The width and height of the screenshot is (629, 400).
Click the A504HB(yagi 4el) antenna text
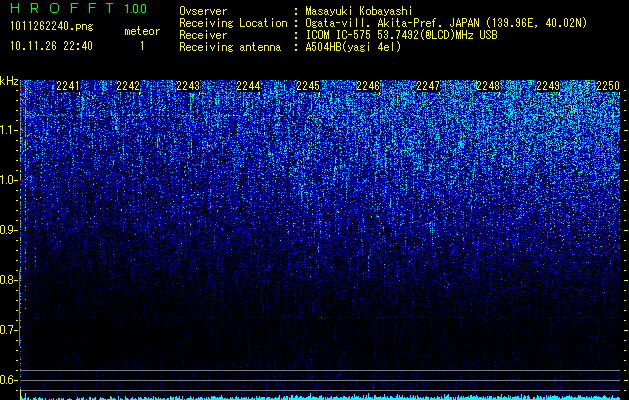click(353, 47)
